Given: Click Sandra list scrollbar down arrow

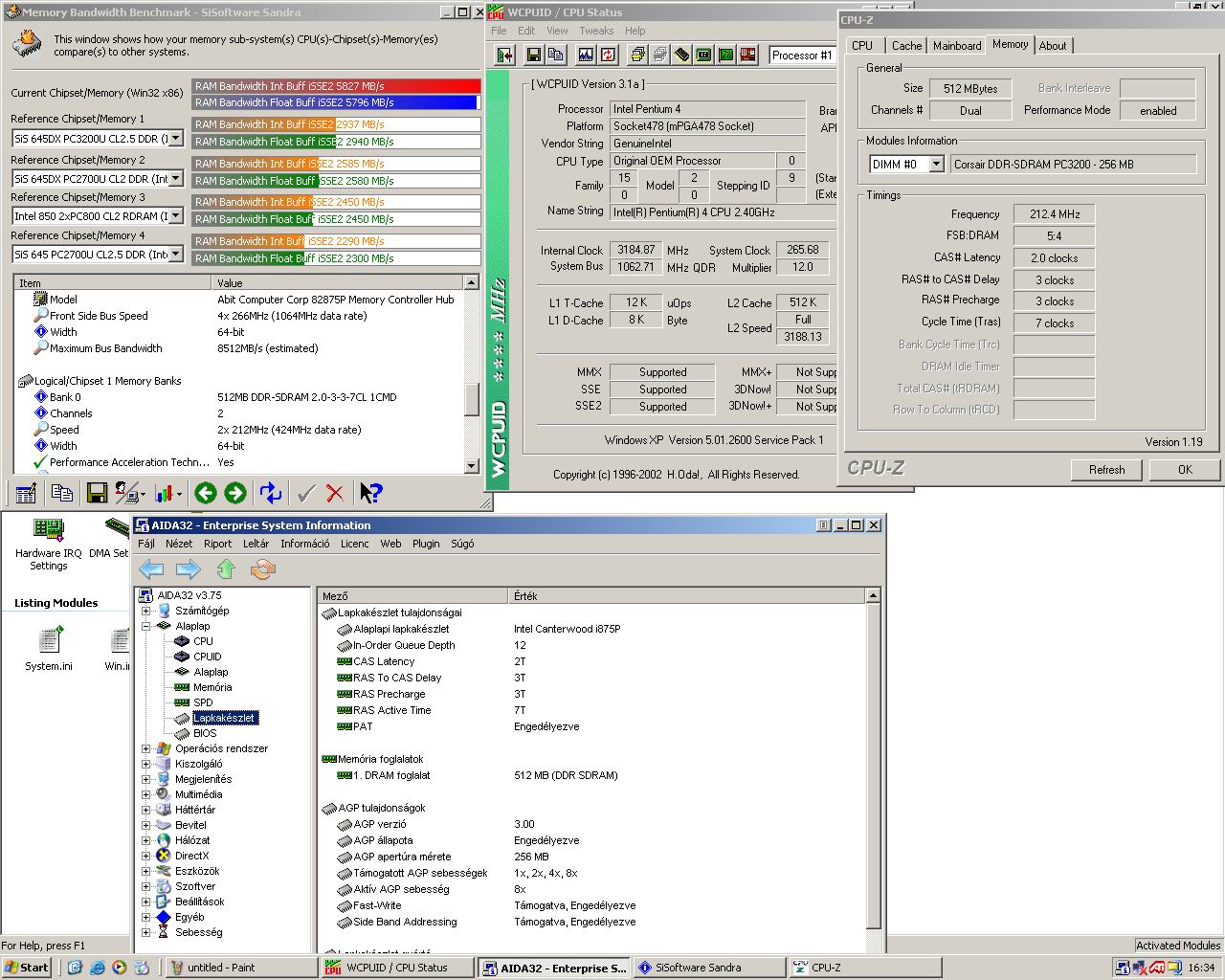Looking at the screenshot, I should 471,465.
